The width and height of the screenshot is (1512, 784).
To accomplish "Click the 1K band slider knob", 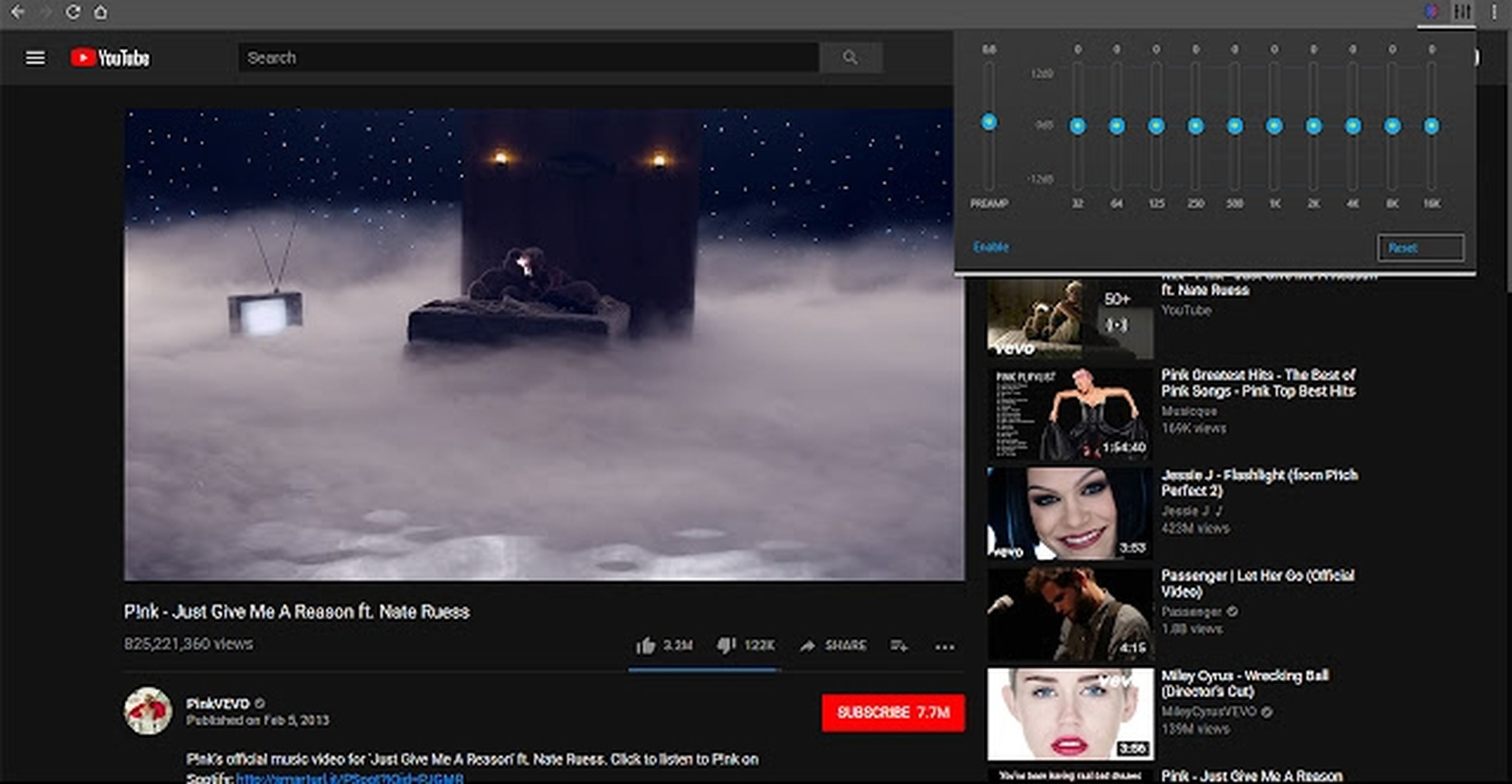I will pos(1274,126).
